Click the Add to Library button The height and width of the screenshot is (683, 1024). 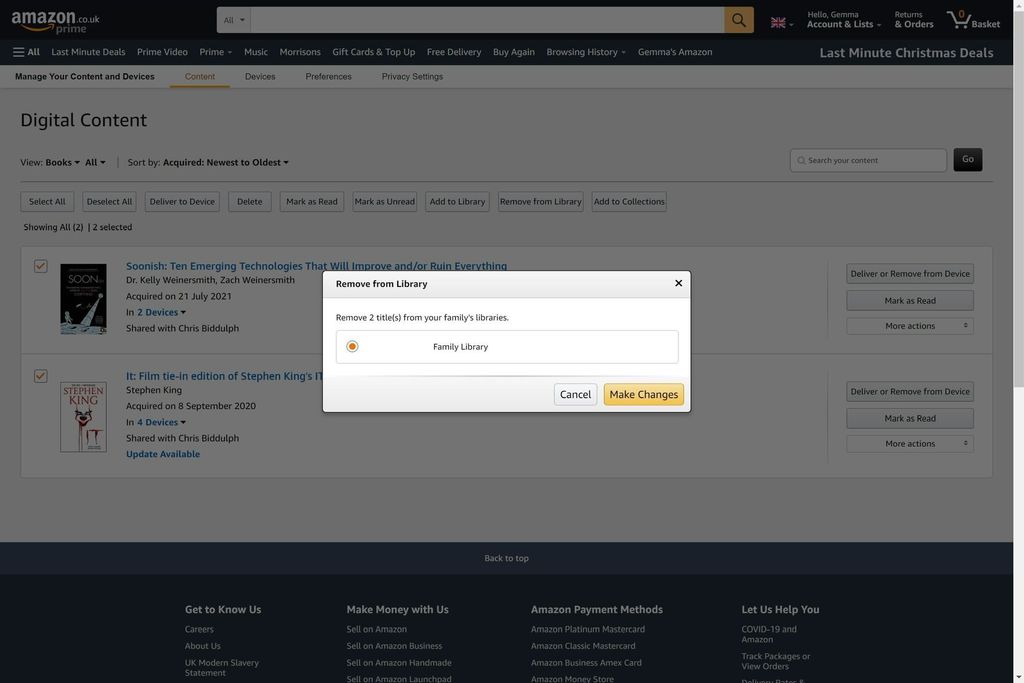457,201
